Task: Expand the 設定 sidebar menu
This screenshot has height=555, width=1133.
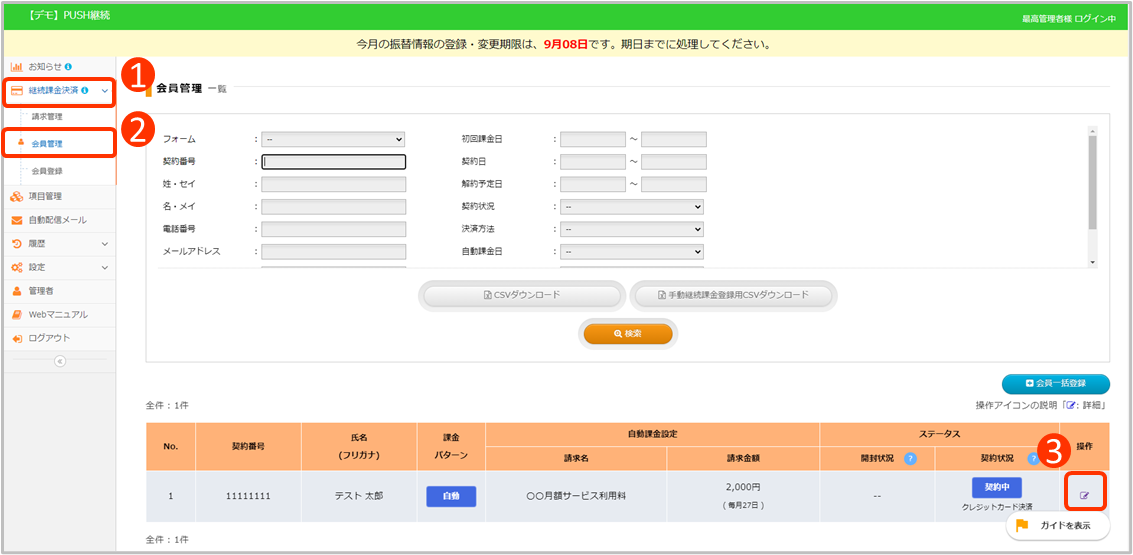Action: pos(58,267)
